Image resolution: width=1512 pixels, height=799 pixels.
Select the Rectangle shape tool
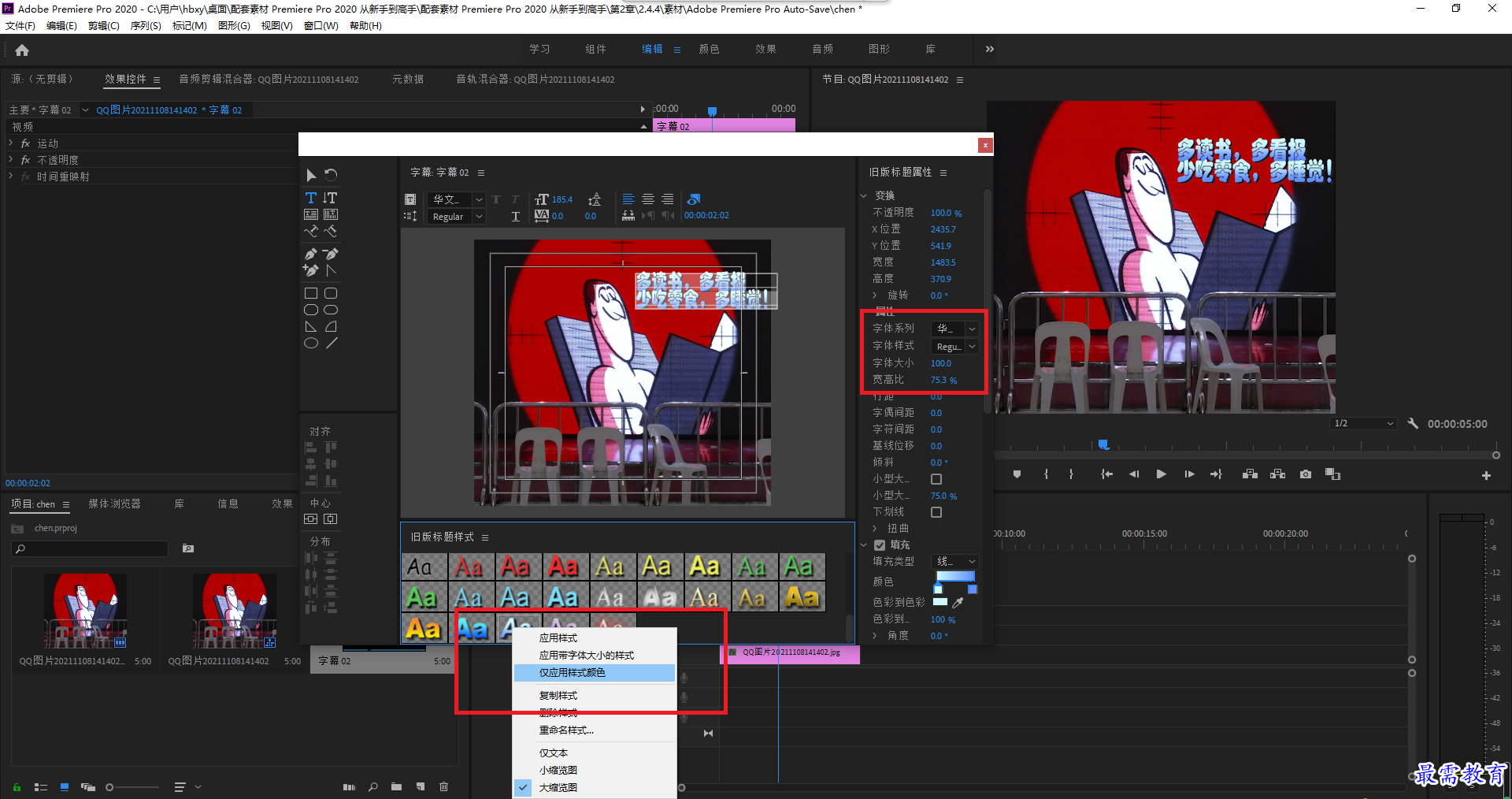(311, 293)
